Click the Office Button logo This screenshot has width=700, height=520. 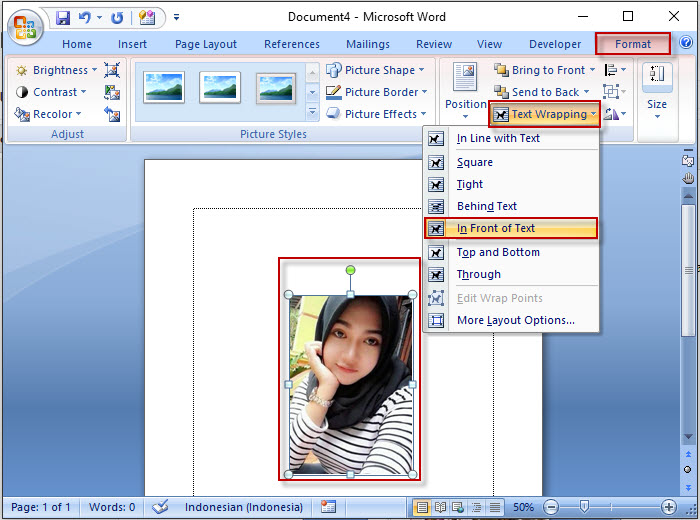(x=25, y=28)
